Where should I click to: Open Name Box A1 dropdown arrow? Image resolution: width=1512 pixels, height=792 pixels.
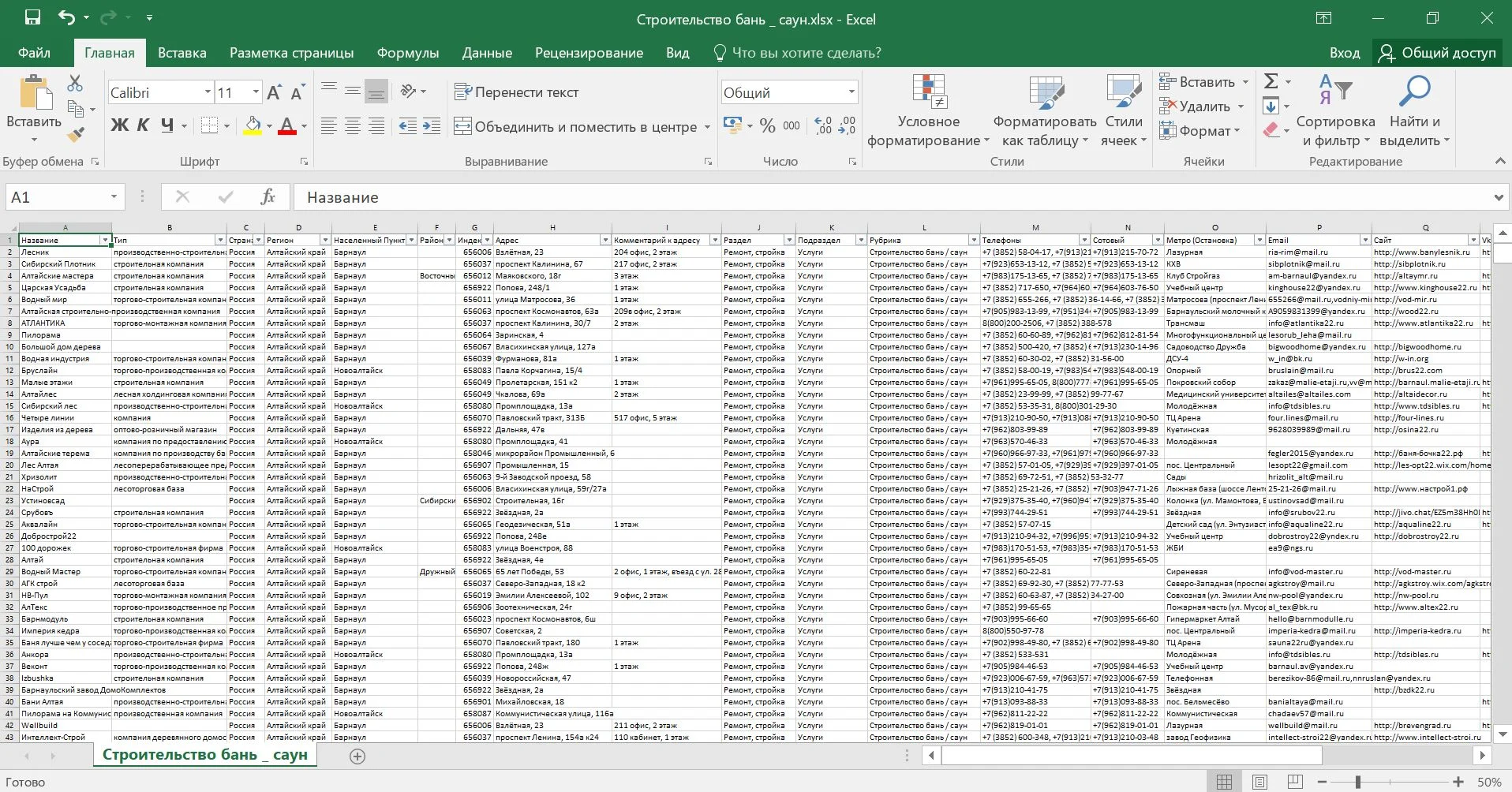(114, 196)
